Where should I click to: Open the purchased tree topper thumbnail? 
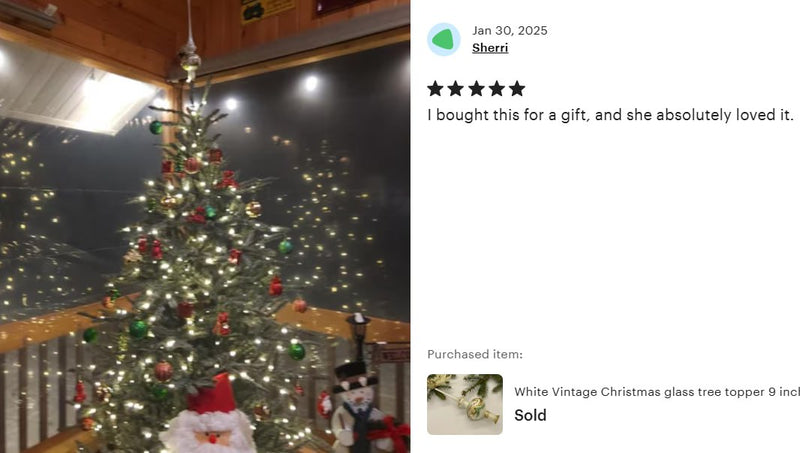(x=465, y=404)
